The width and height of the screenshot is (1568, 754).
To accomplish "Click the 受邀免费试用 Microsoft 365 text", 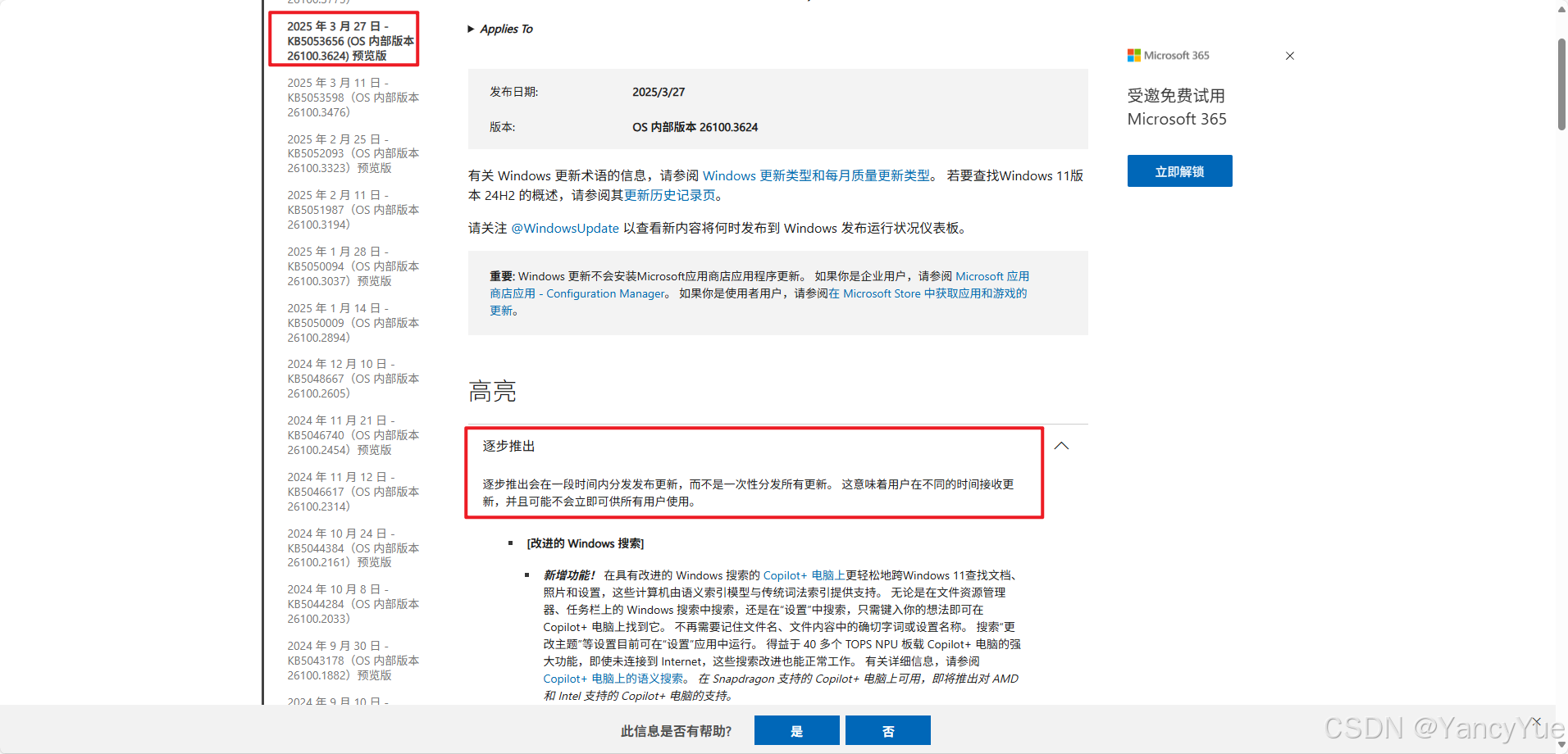I will click(x=1177, y=107).
